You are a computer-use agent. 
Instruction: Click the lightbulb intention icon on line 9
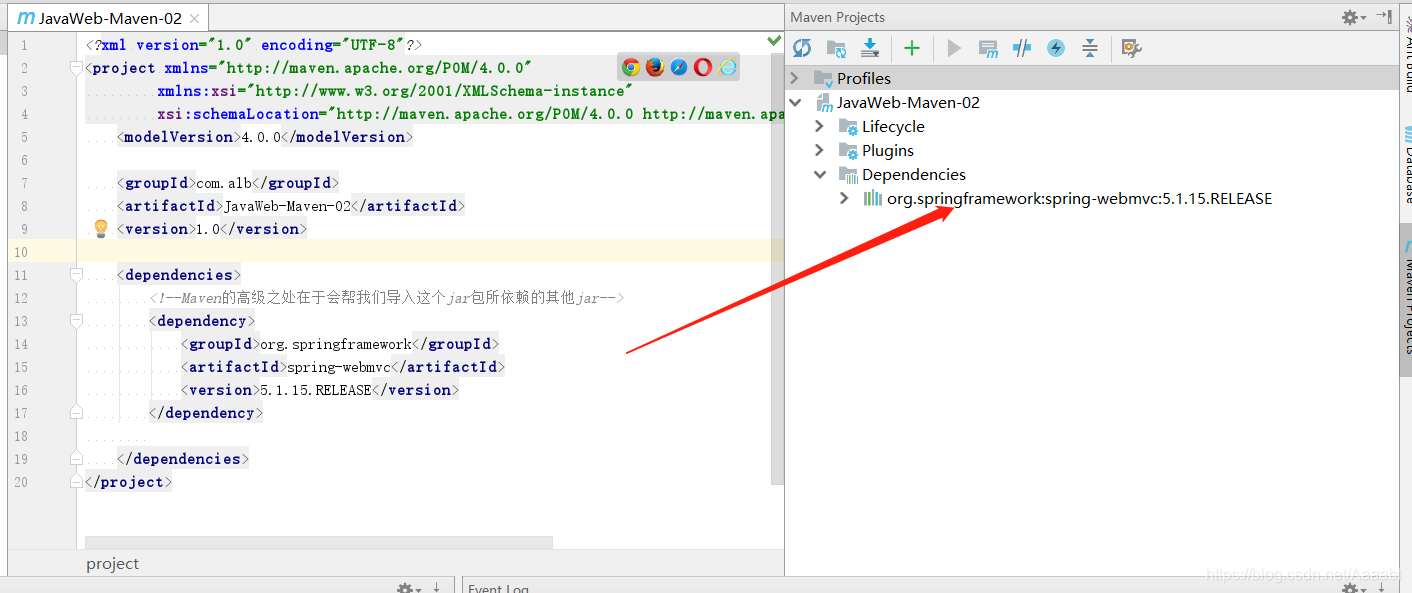[100, 228]
